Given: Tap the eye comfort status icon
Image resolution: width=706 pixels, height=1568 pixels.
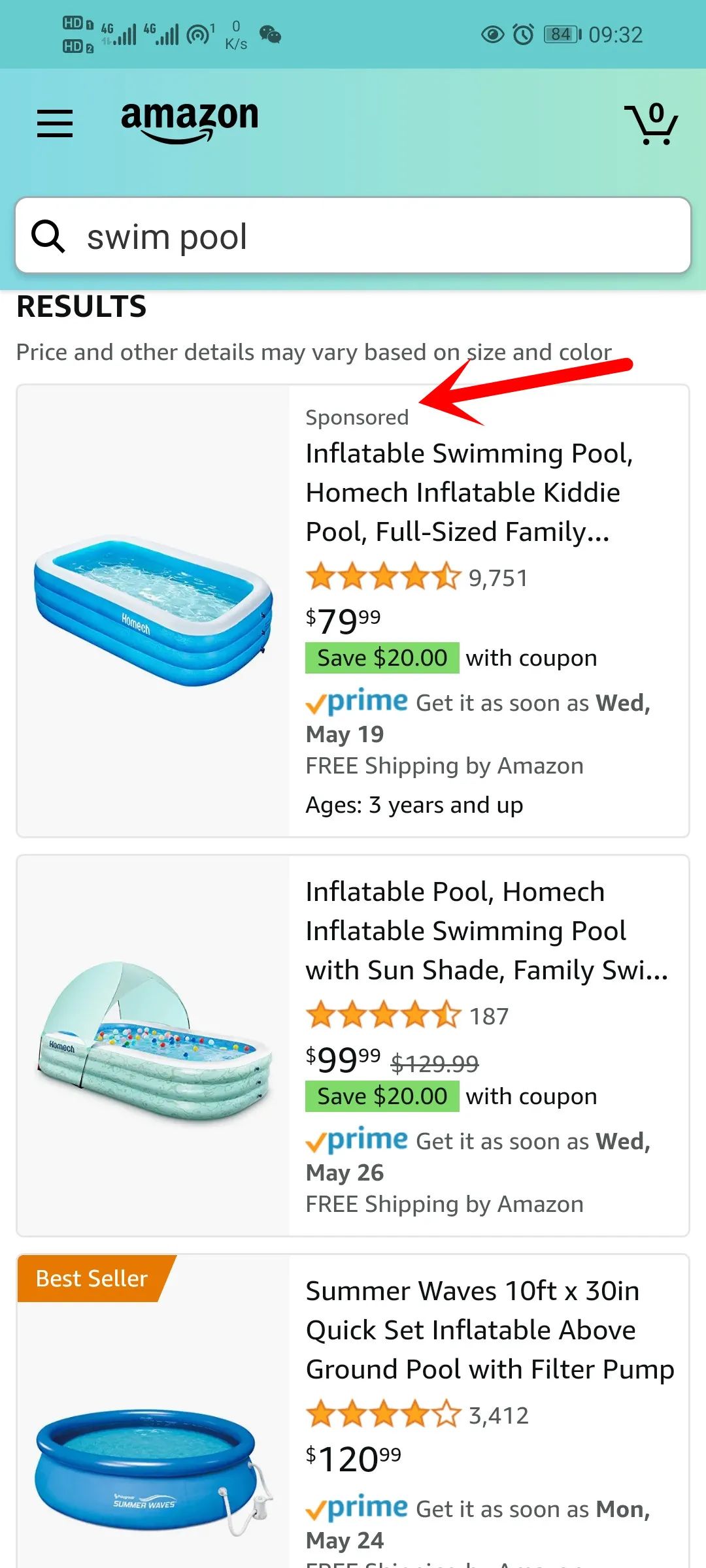Looking at the screenshot, I should pos(492,34).
